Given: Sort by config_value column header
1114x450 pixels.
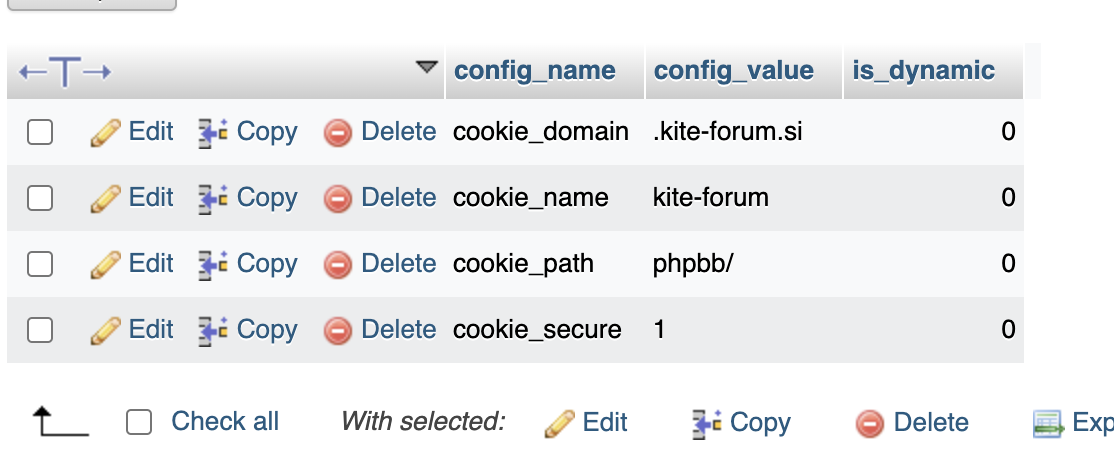Looking at the screenshot, I should [x=733, y=70].
